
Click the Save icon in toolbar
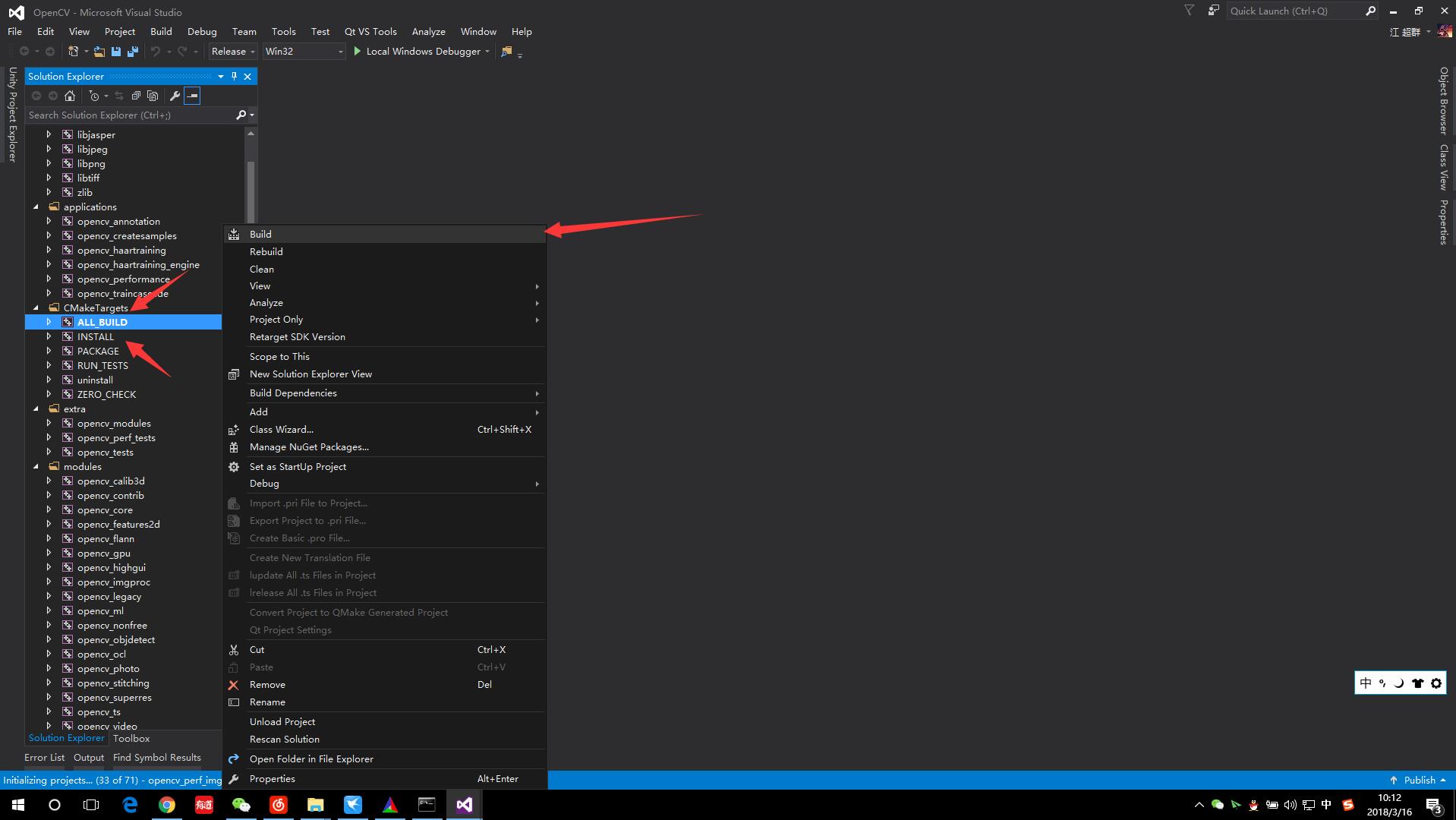point(116,52)
